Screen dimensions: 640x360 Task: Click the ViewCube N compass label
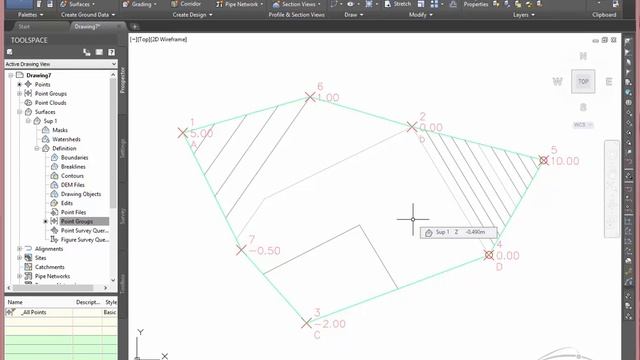coord(583,56)
